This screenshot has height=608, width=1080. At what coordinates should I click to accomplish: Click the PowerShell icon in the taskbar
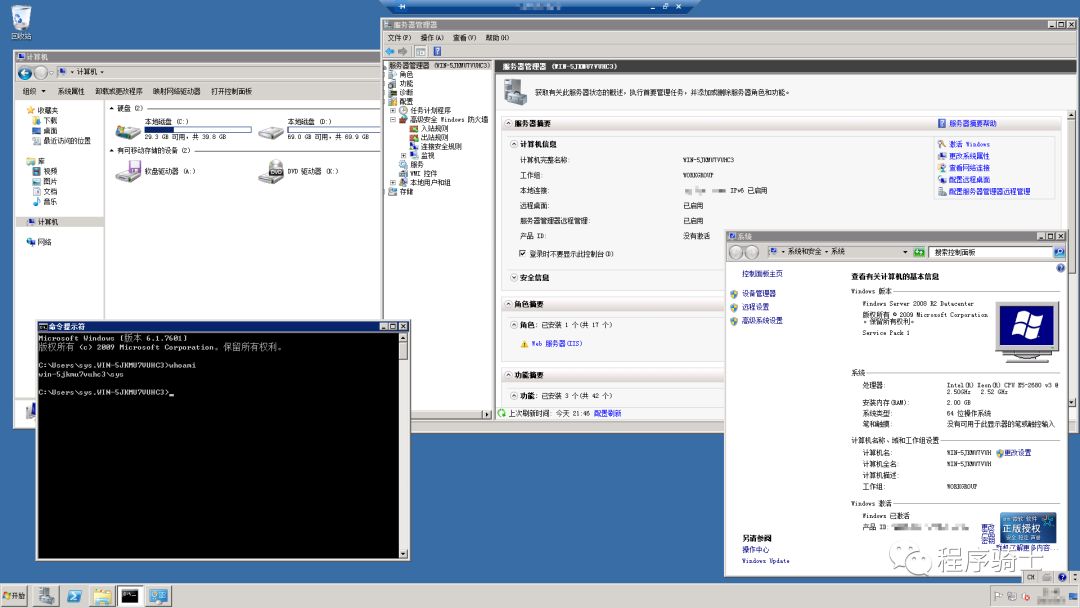click(73, 596)
